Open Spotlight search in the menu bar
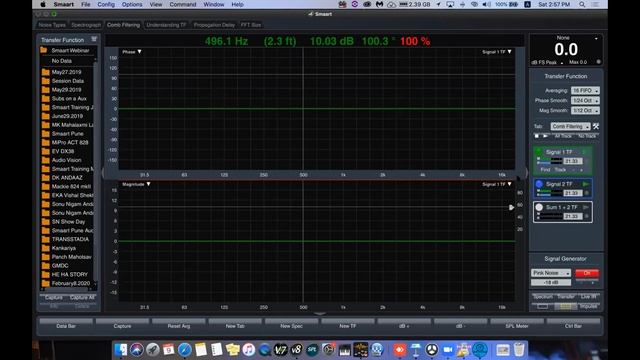The width and height of the screenshot is (640, 360). click(582, 4)
